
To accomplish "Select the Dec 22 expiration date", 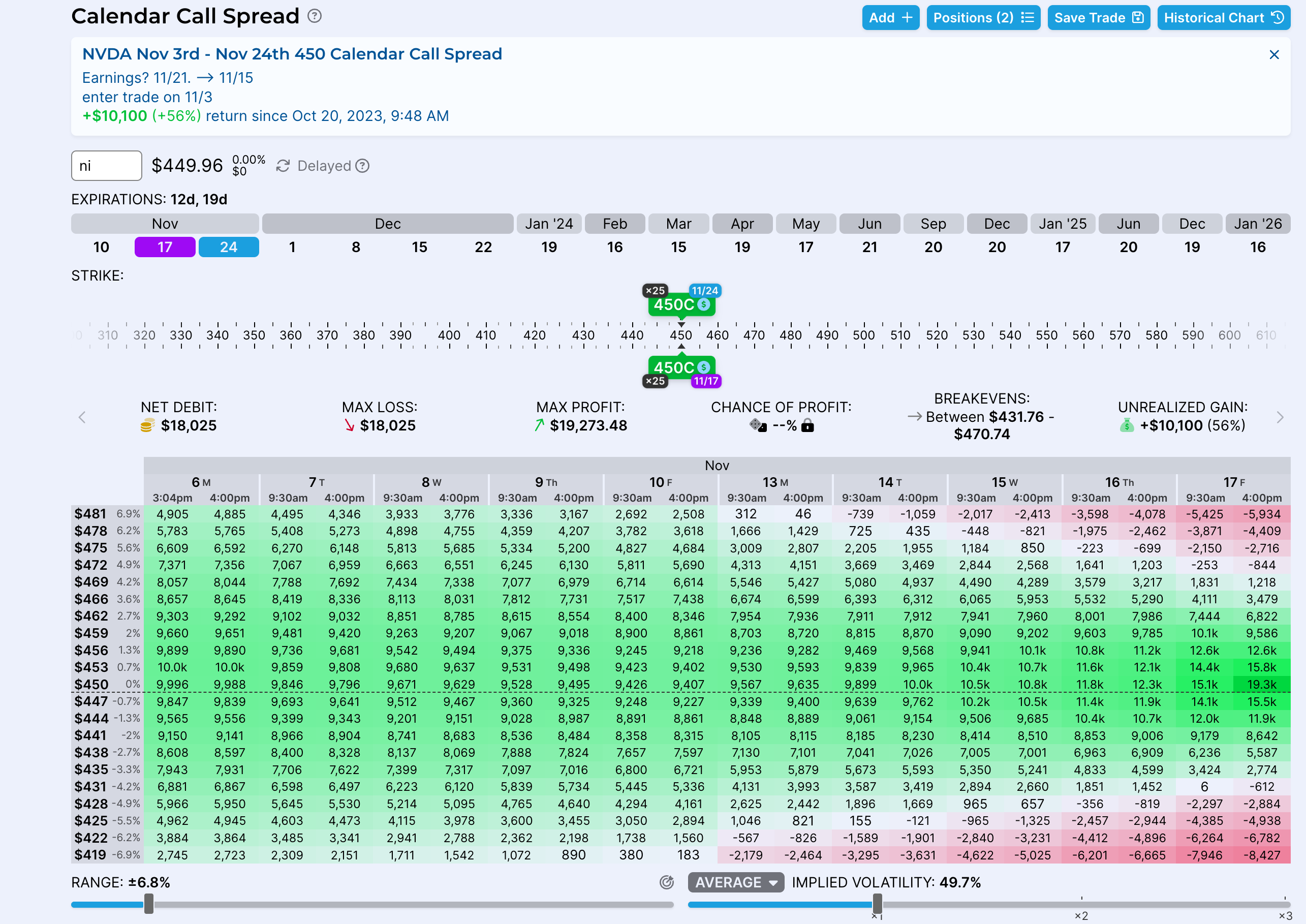I will coord(483,247).
